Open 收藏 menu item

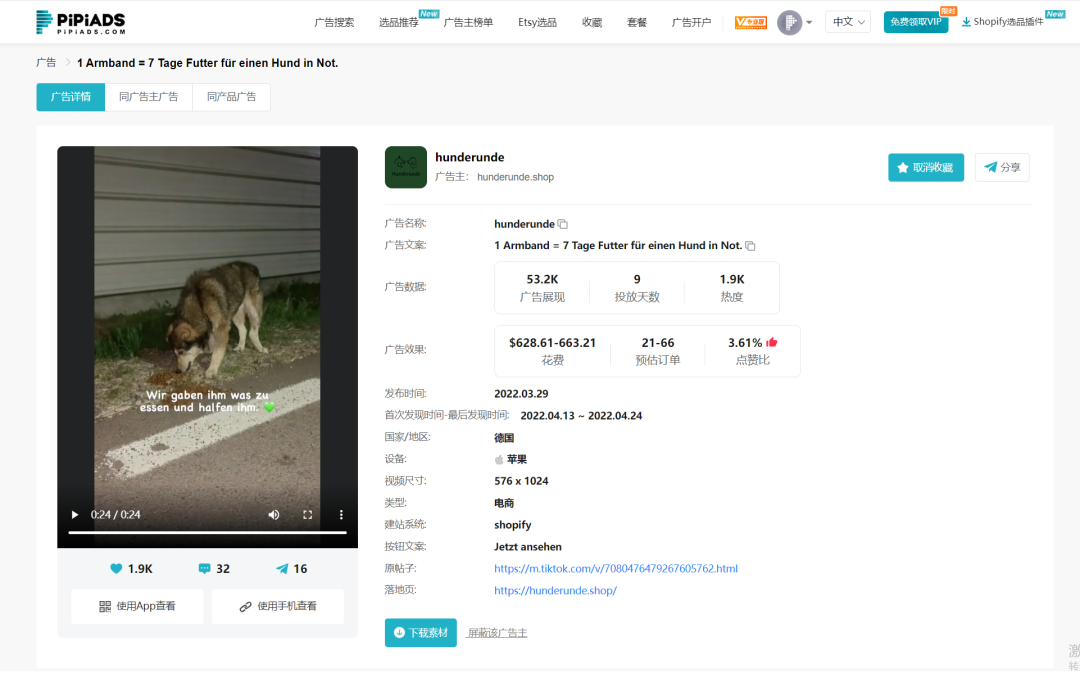tap(592, 22)
